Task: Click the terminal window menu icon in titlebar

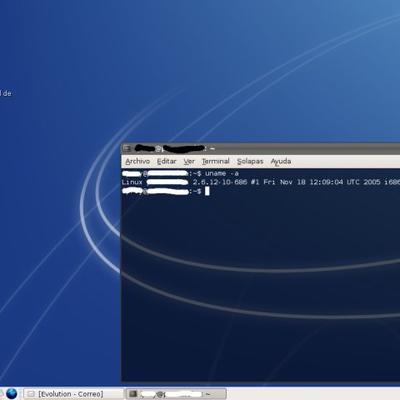Action: [x=127, y=148]
